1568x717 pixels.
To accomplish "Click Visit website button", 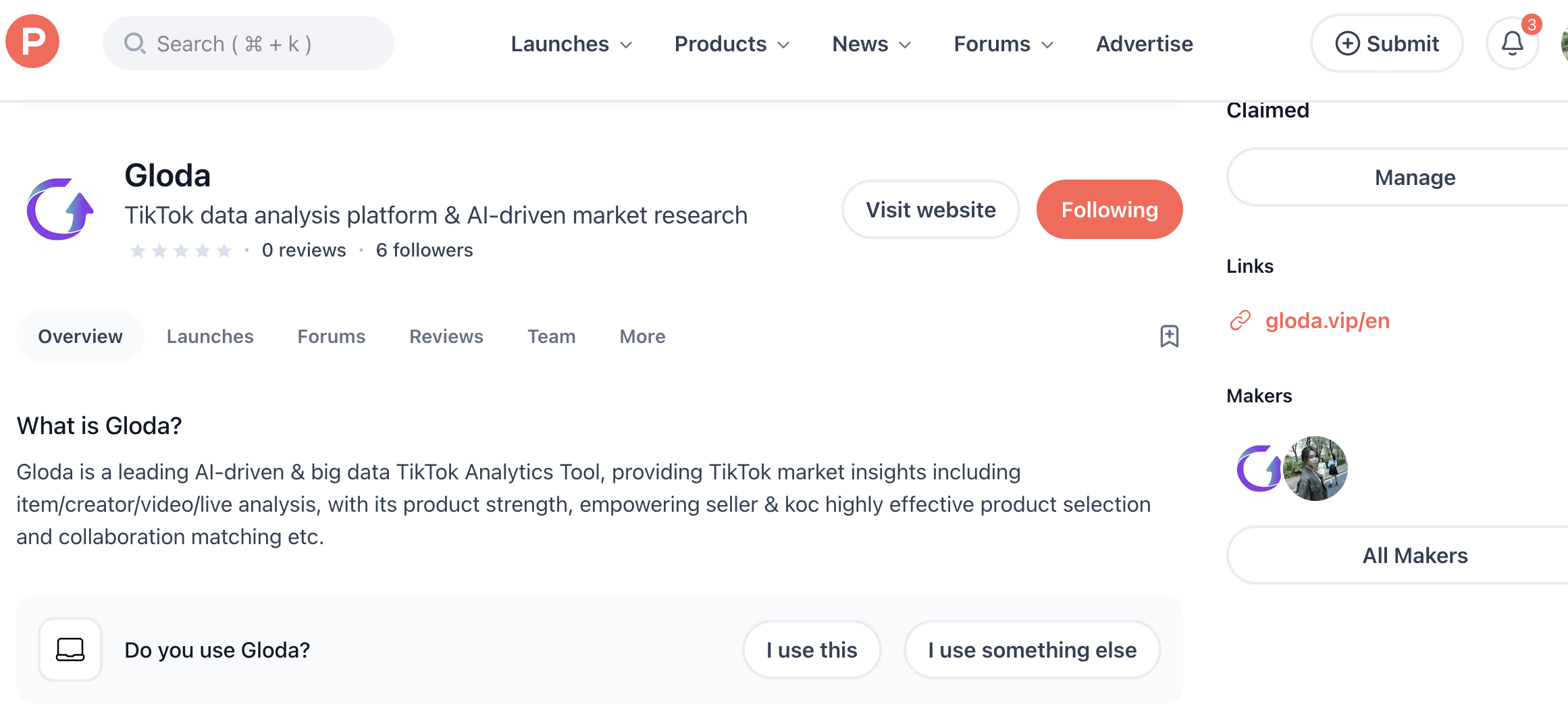I will coord(931,209).
